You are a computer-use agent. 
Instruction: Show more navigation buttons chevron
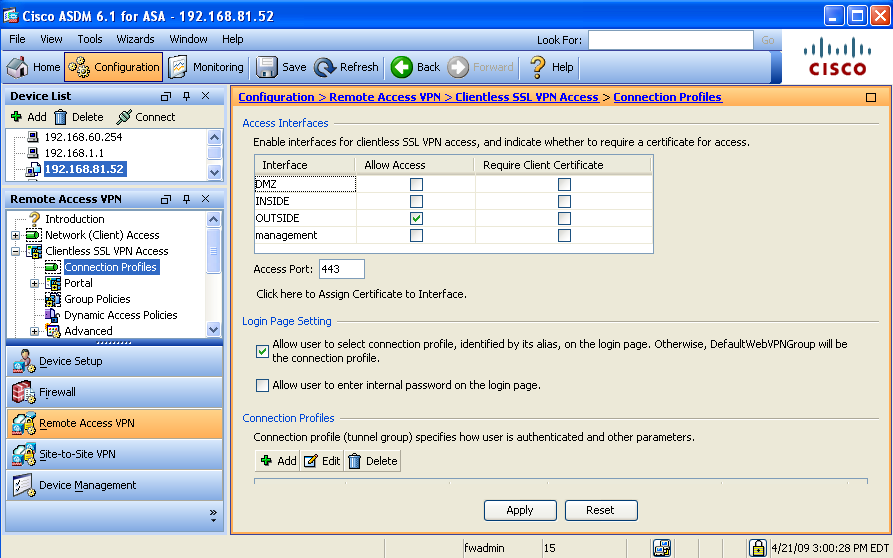pos(214,515)
